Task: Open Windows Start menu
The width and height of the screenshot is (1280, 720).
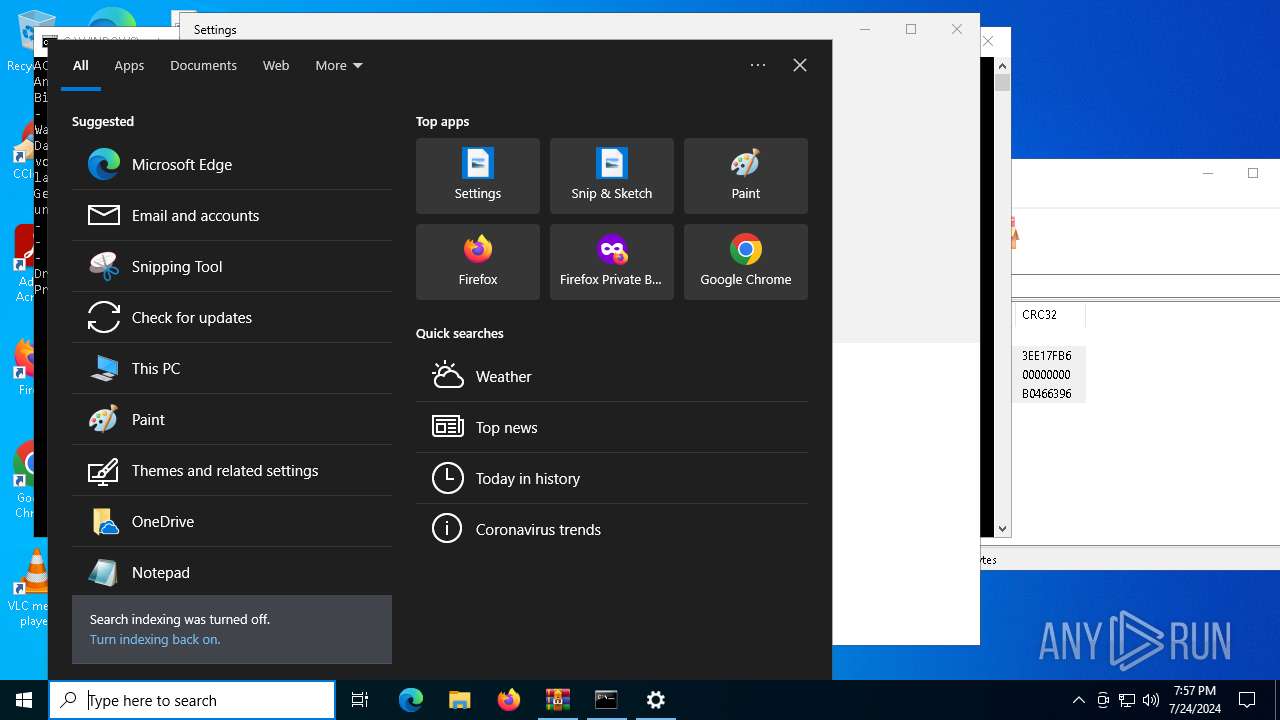Action: point(24,700)
